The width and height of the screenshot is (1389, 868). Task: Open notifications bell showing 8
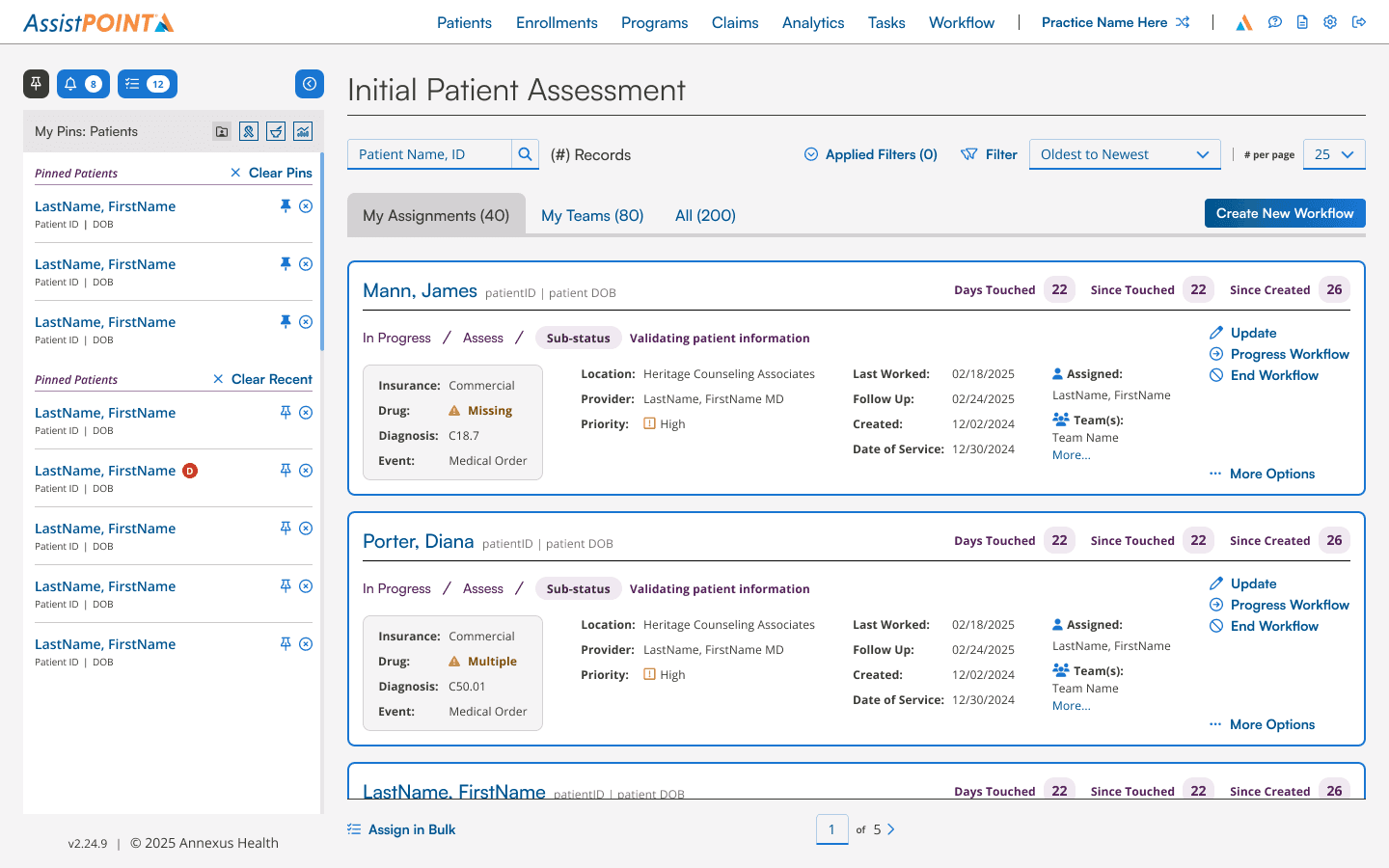click(83, 84)
